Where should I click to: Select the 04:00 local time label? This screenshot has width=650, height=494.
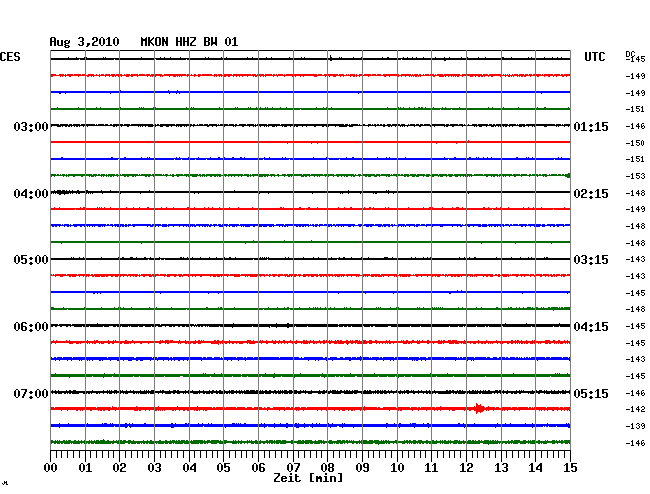coord(31,194)
